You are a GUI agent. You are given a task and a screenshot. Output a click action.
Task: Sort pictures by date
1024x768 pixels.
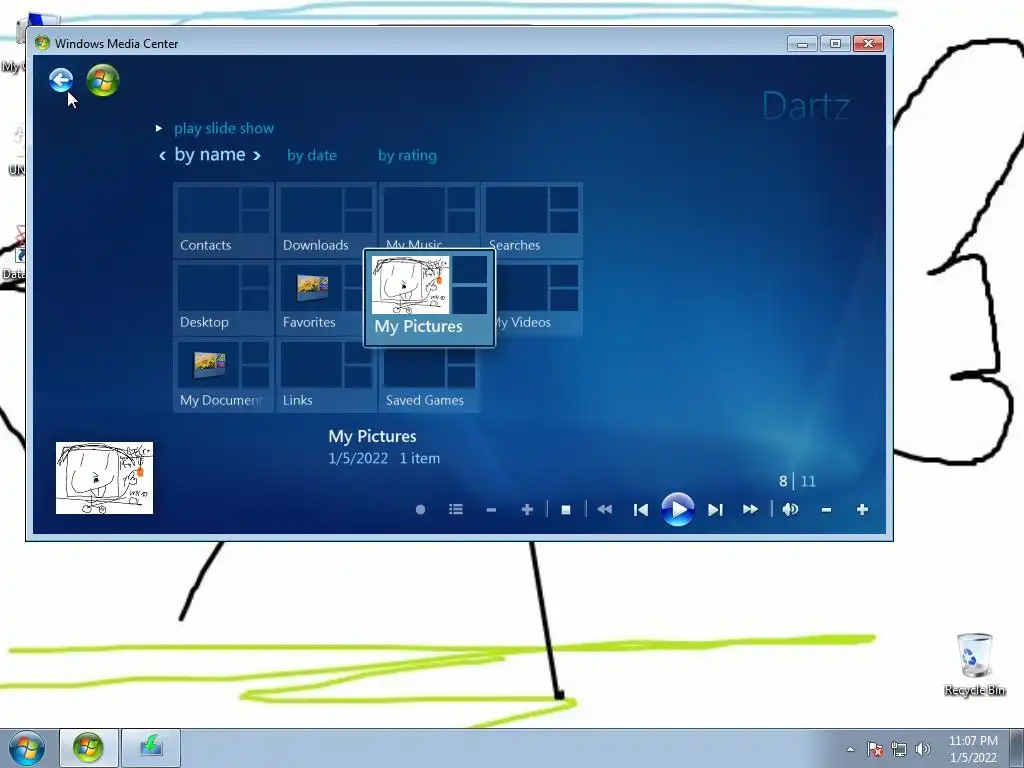312,155
